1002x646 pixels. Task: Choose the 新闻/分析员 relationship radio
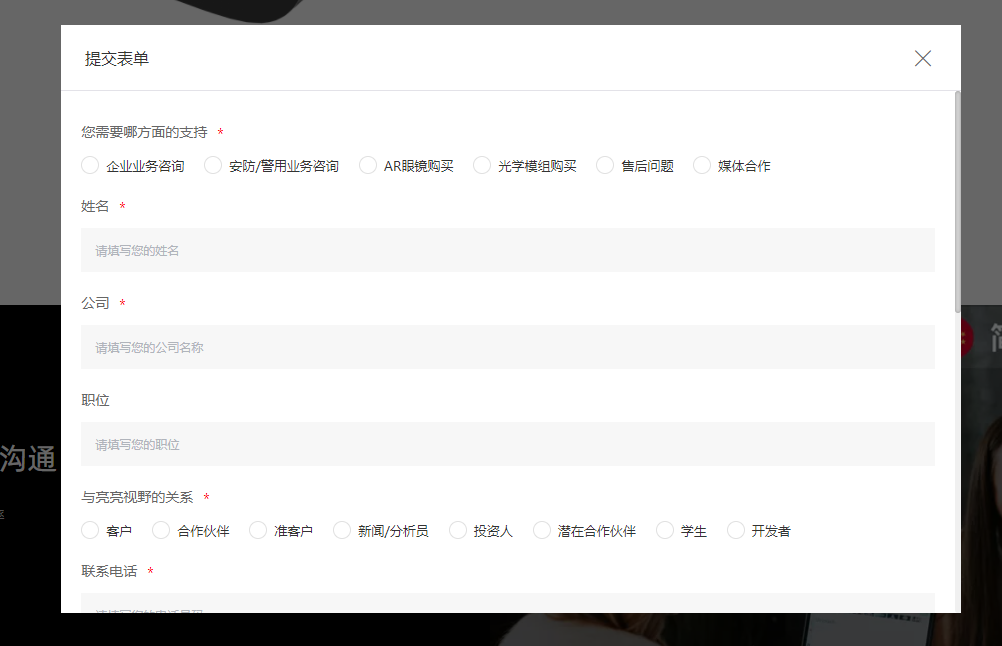[342, 530]
